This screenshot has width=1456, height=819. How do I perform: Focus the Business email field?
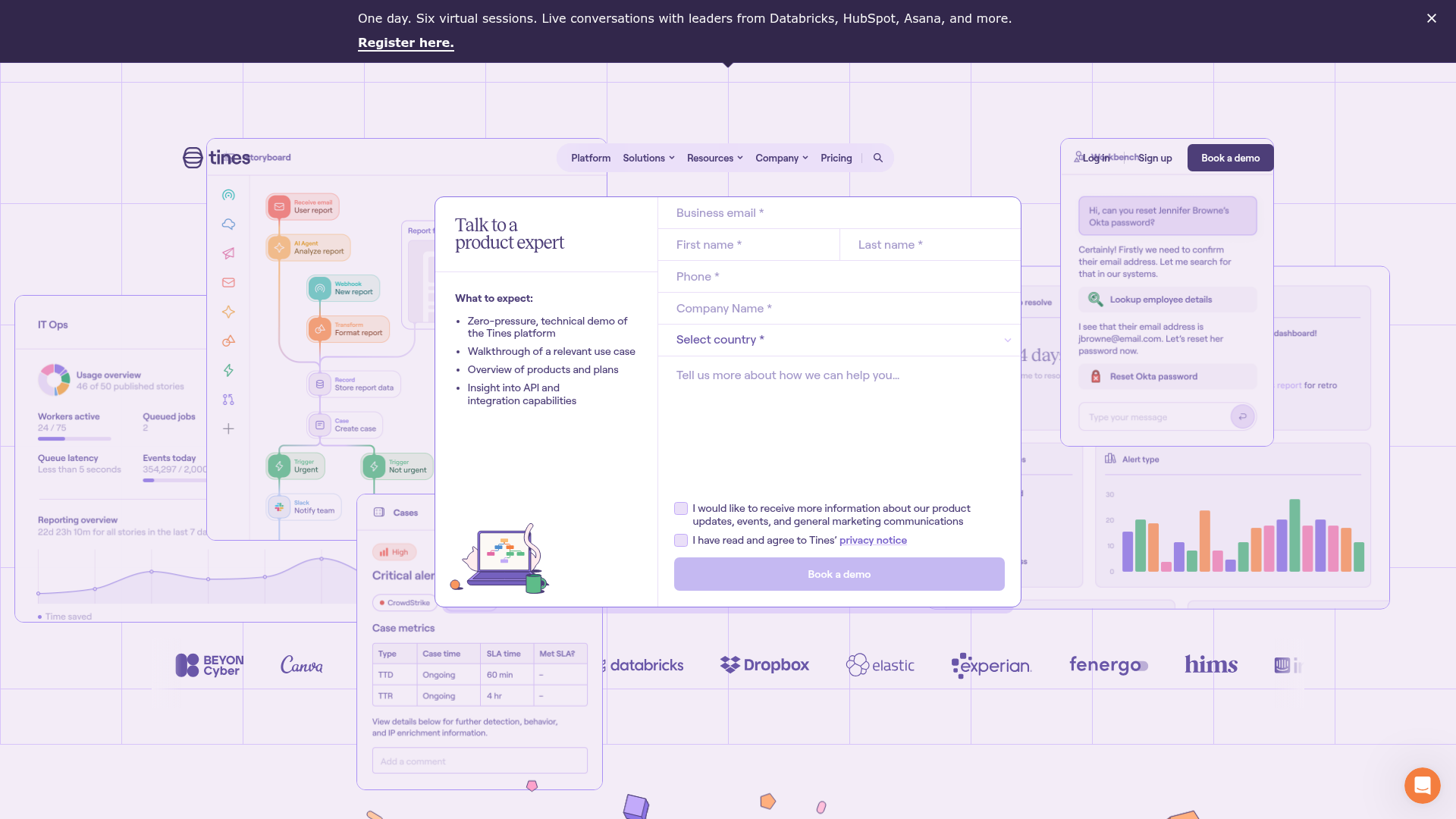coord(839,213)
